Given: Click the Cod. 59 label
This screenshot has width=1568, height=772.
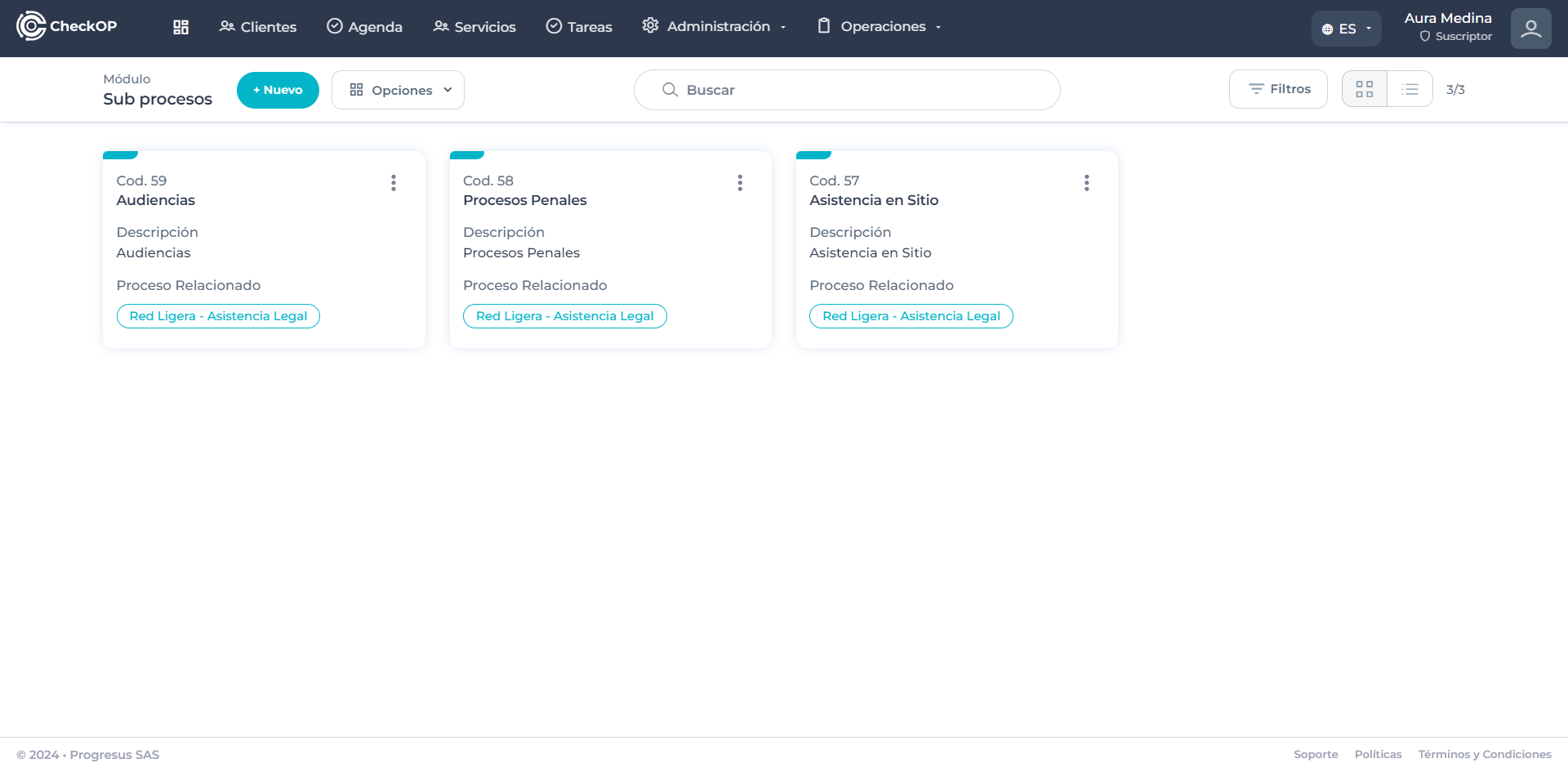Looking at the screenshot, I should point(141,181).
